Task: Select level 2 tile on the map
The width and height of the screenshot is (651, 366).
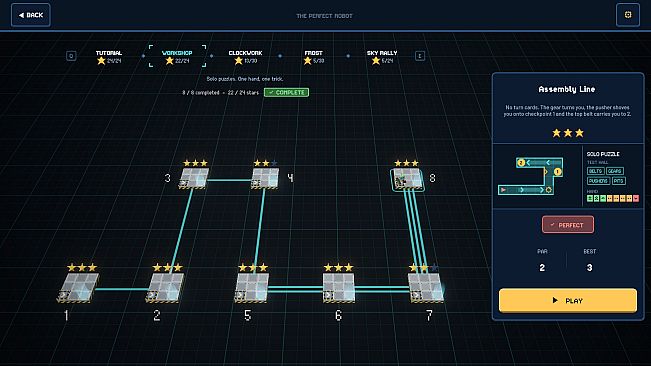Action: pos(165,287)
